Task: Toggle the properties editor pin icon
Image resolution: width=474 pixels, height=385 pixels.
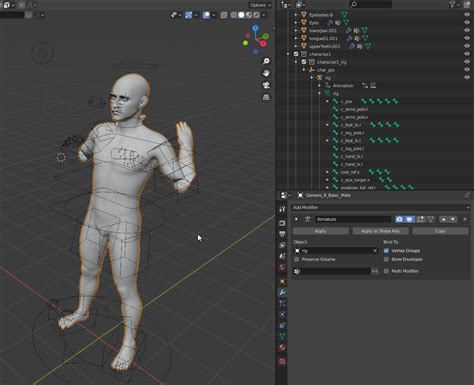Action: tap(467, 195)
